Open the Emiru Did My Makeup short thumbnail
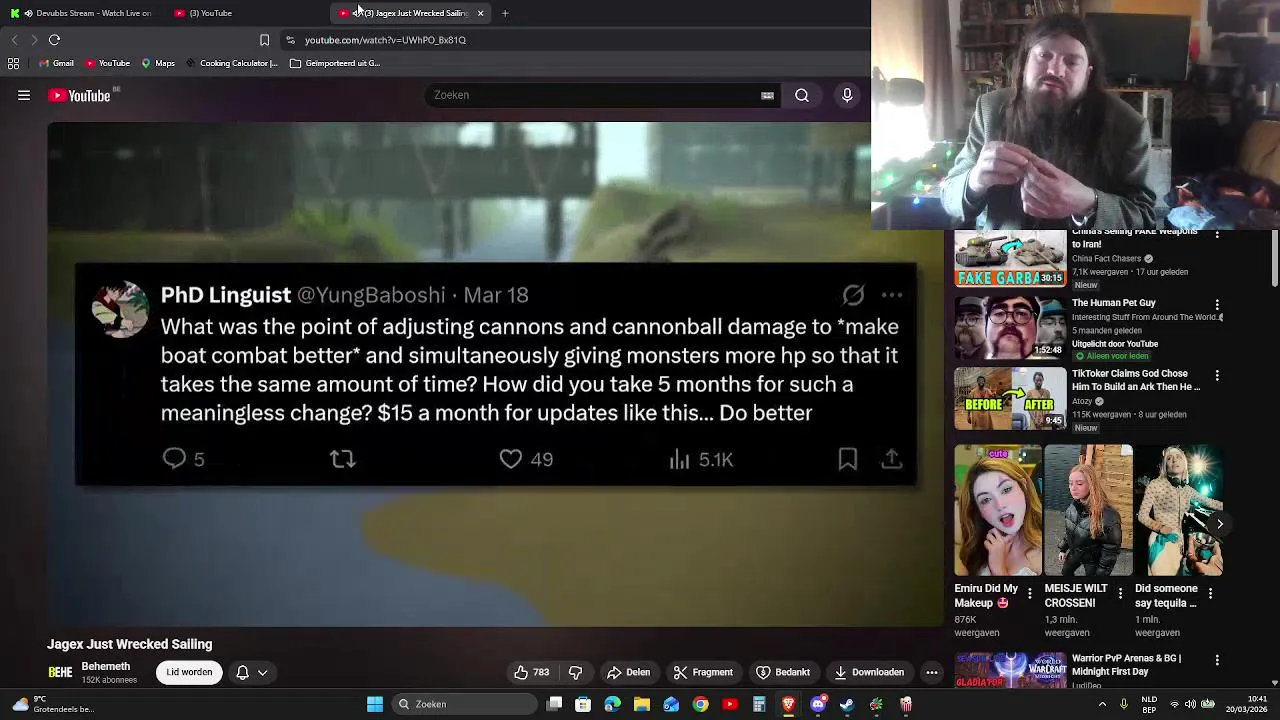Viewport: 1280px width, 720px height. [x=997, y=510]
